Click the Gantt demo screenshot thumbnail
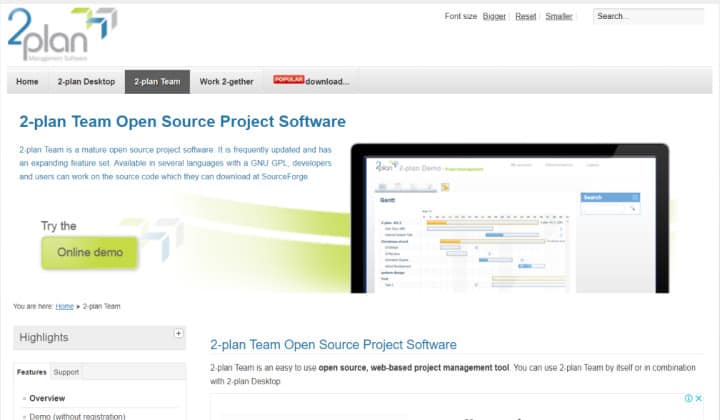The image size is (720, 420). [x=510, y=218]
